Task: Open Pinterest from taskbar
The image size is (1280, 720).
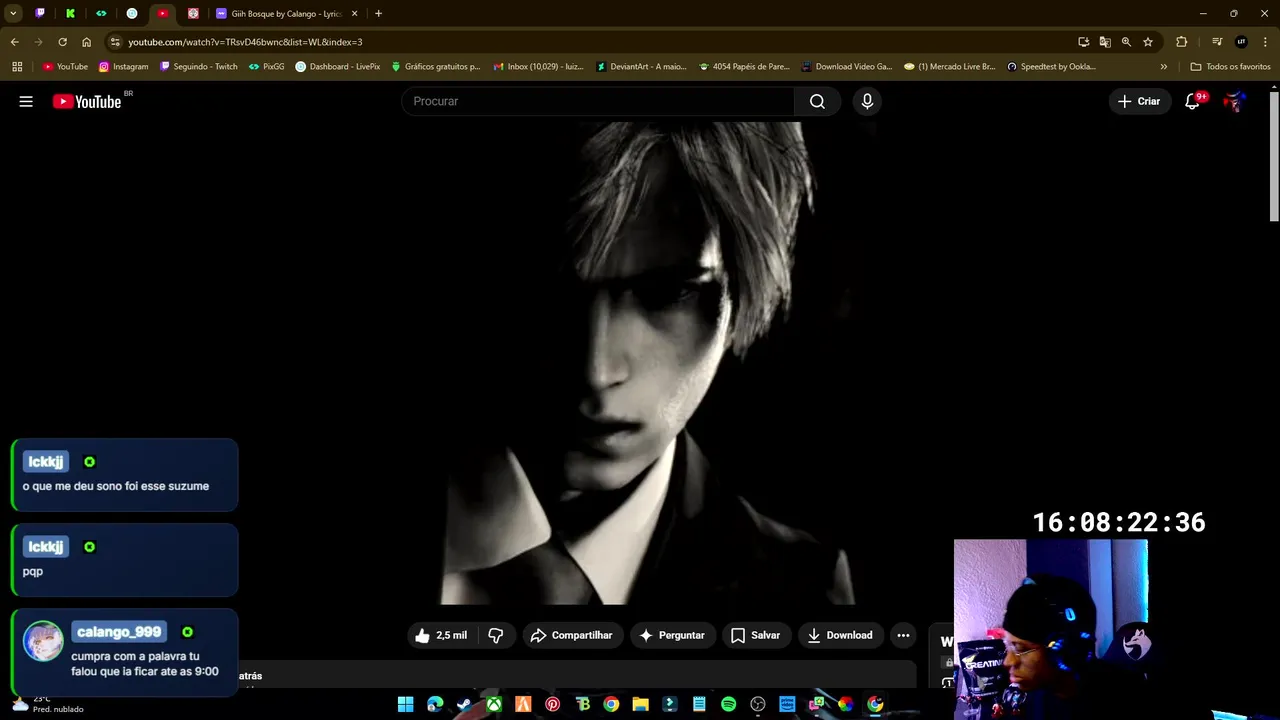Action: tap(552, 705)
